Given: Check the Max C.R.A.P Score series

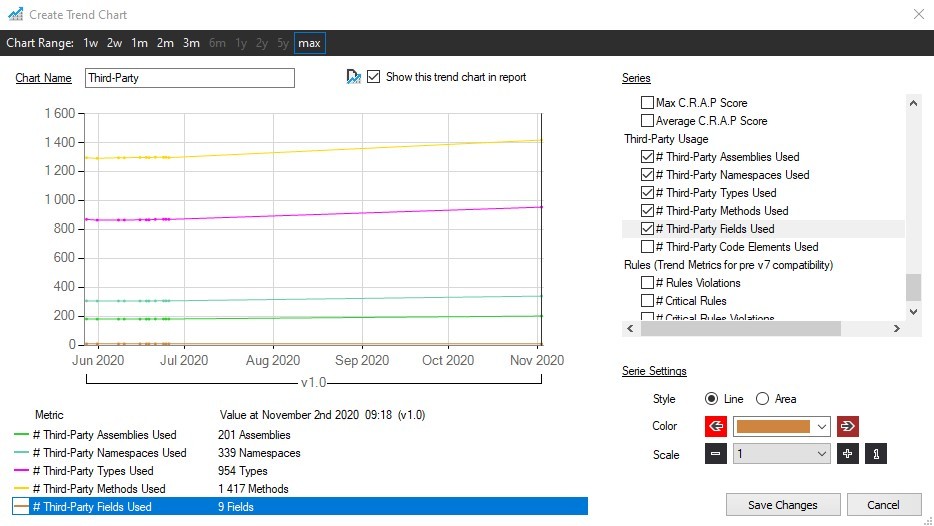Looking at the screenshot, I should [x=647, y=103].
